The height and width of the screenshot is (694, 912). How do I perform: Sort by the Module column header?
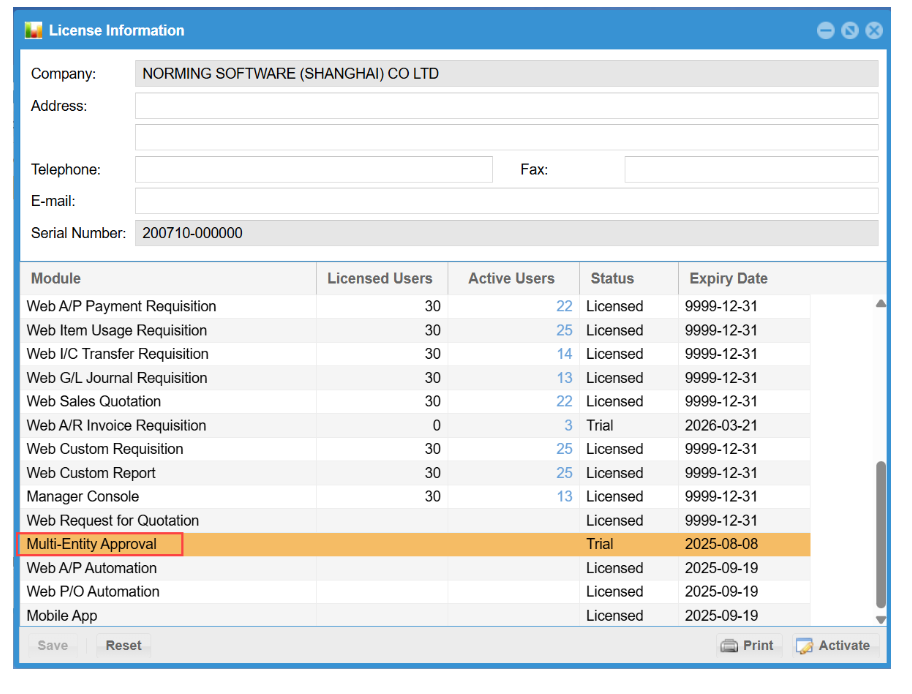click(56, 278)
